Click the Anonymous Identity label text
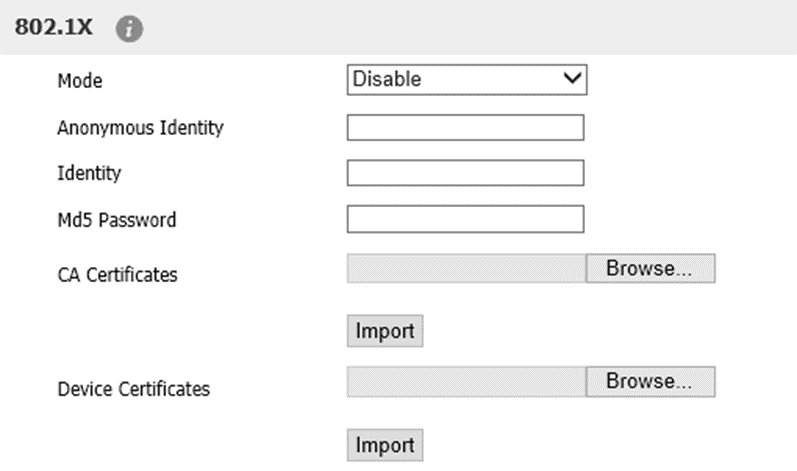The image size is (797, 471). click(x=140, y=128)
